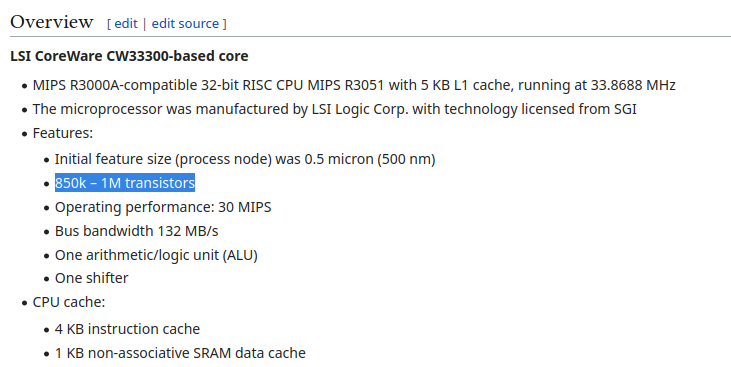This screenshot has height=367, width=731.
Task: Open the 'edit source' link
Action: tap(185, 23)
